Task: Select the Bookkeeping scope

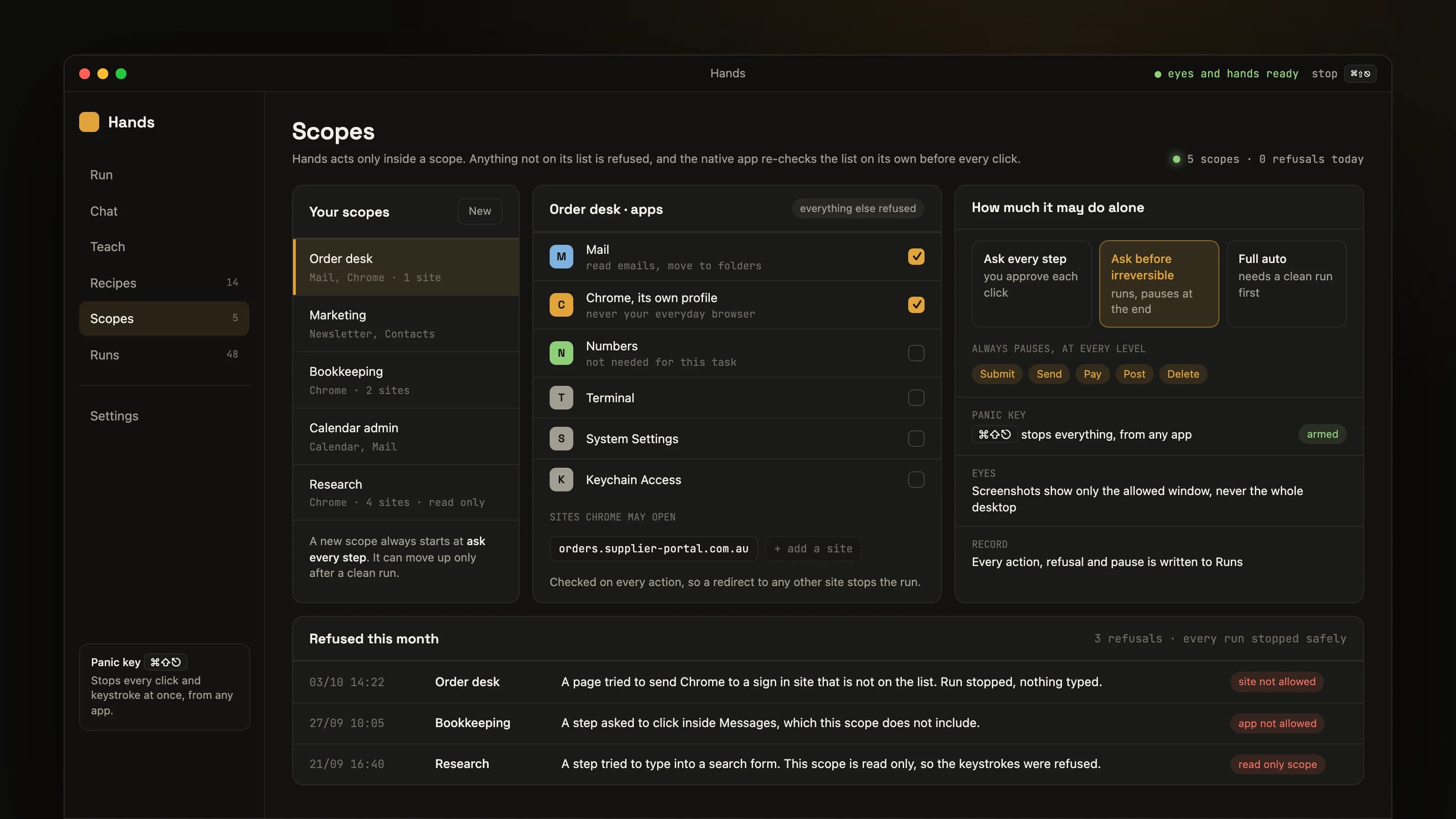Action: click(406, 380)
